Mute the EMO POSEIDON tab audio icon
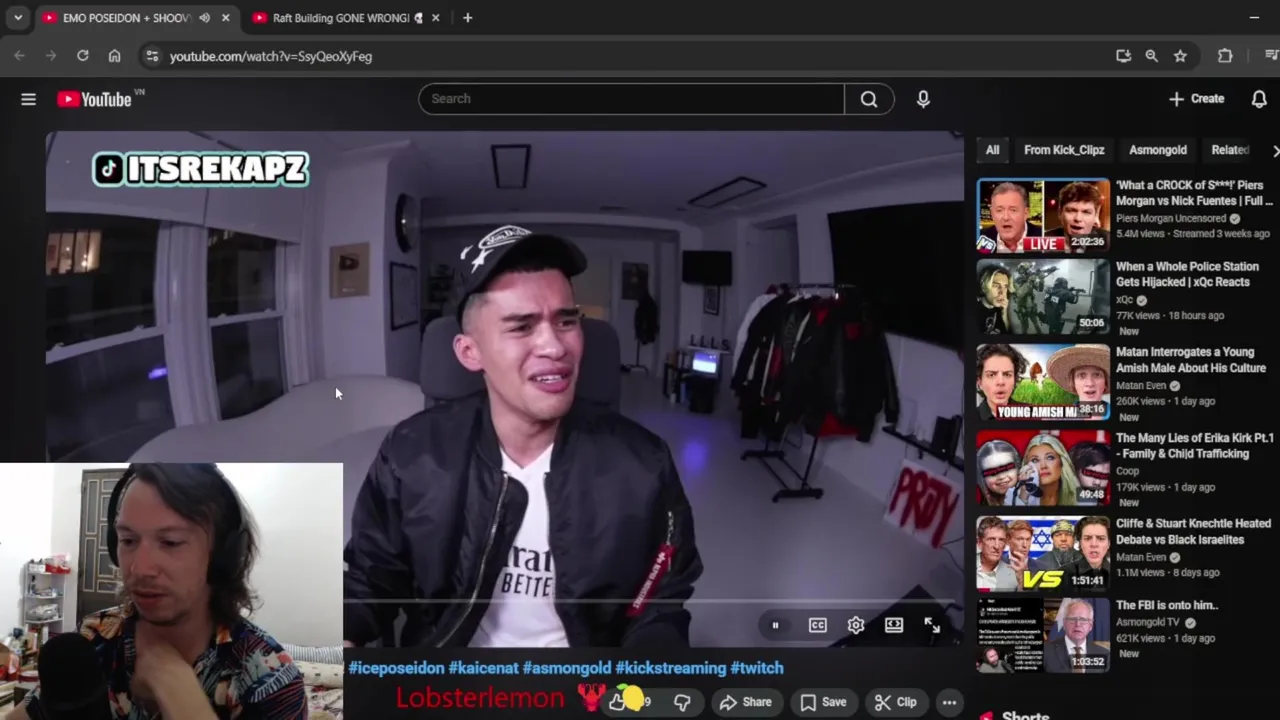Screen dimensions: 1280x720 point(204,18)
